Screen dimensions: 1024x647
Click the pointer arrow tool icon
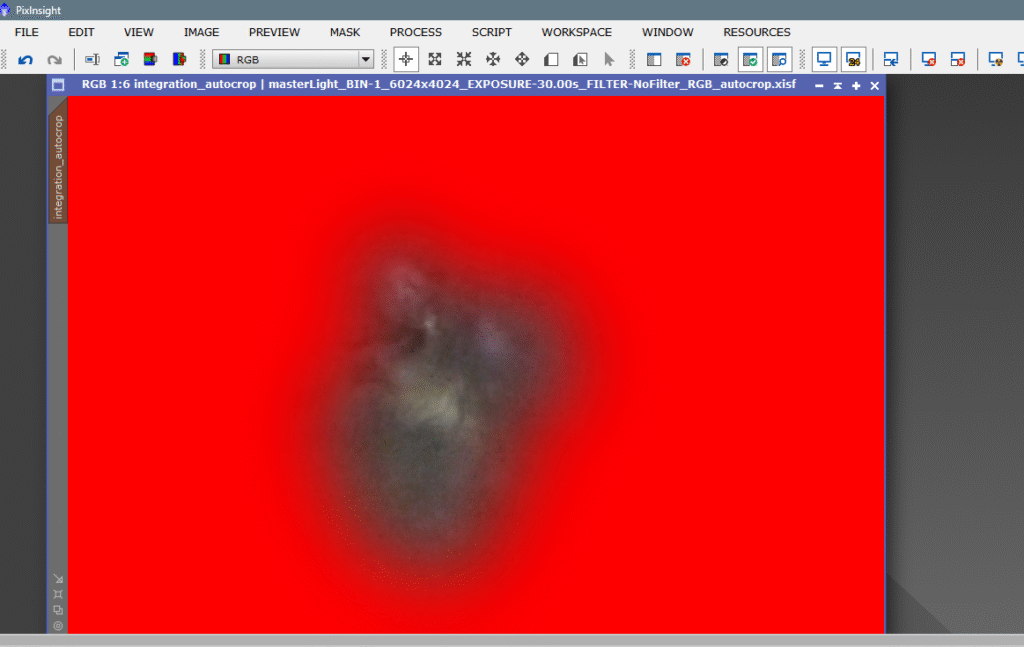point(609,60)
